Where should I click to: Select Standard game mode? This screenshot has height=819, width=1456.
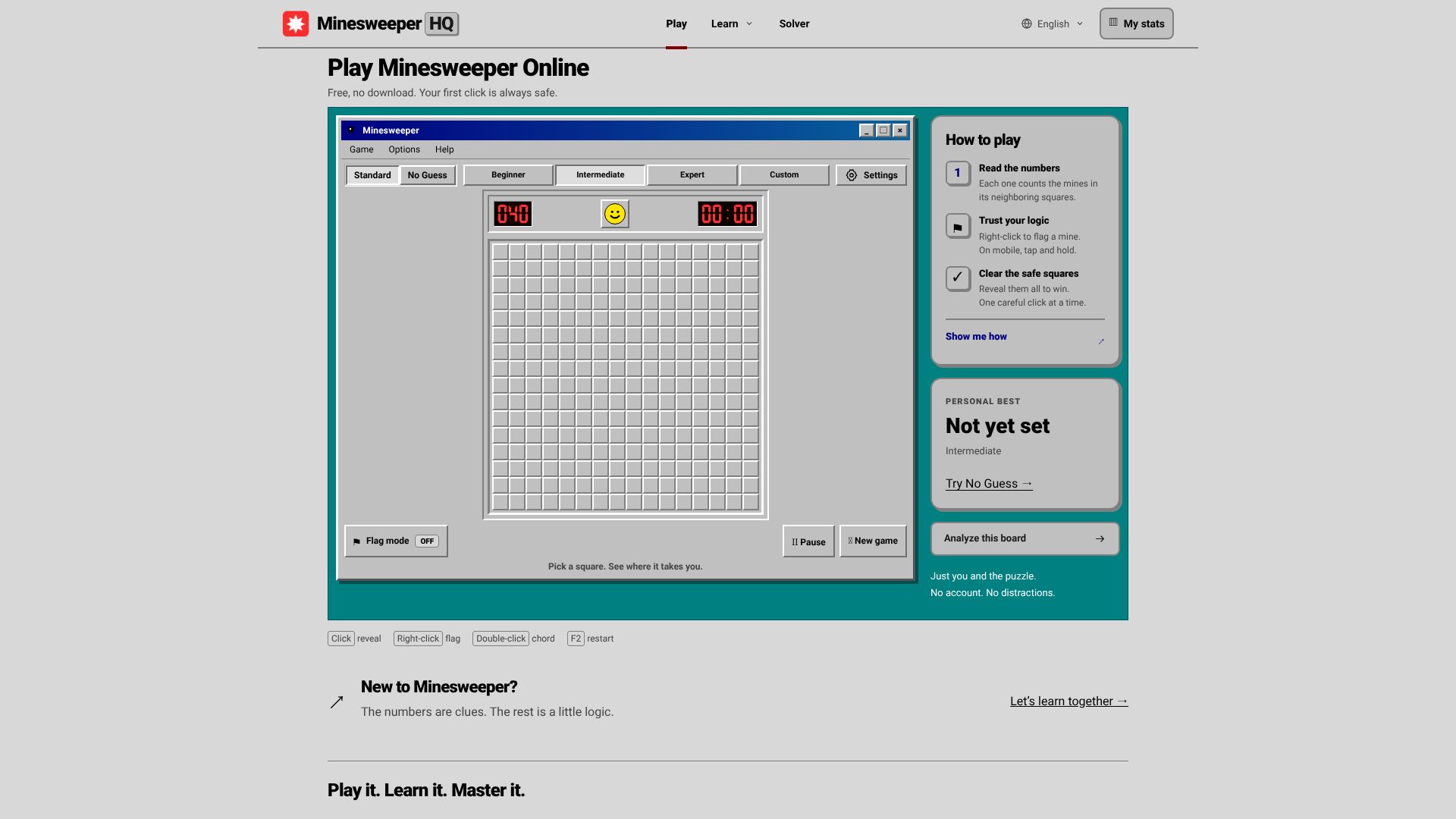point(372,175)
